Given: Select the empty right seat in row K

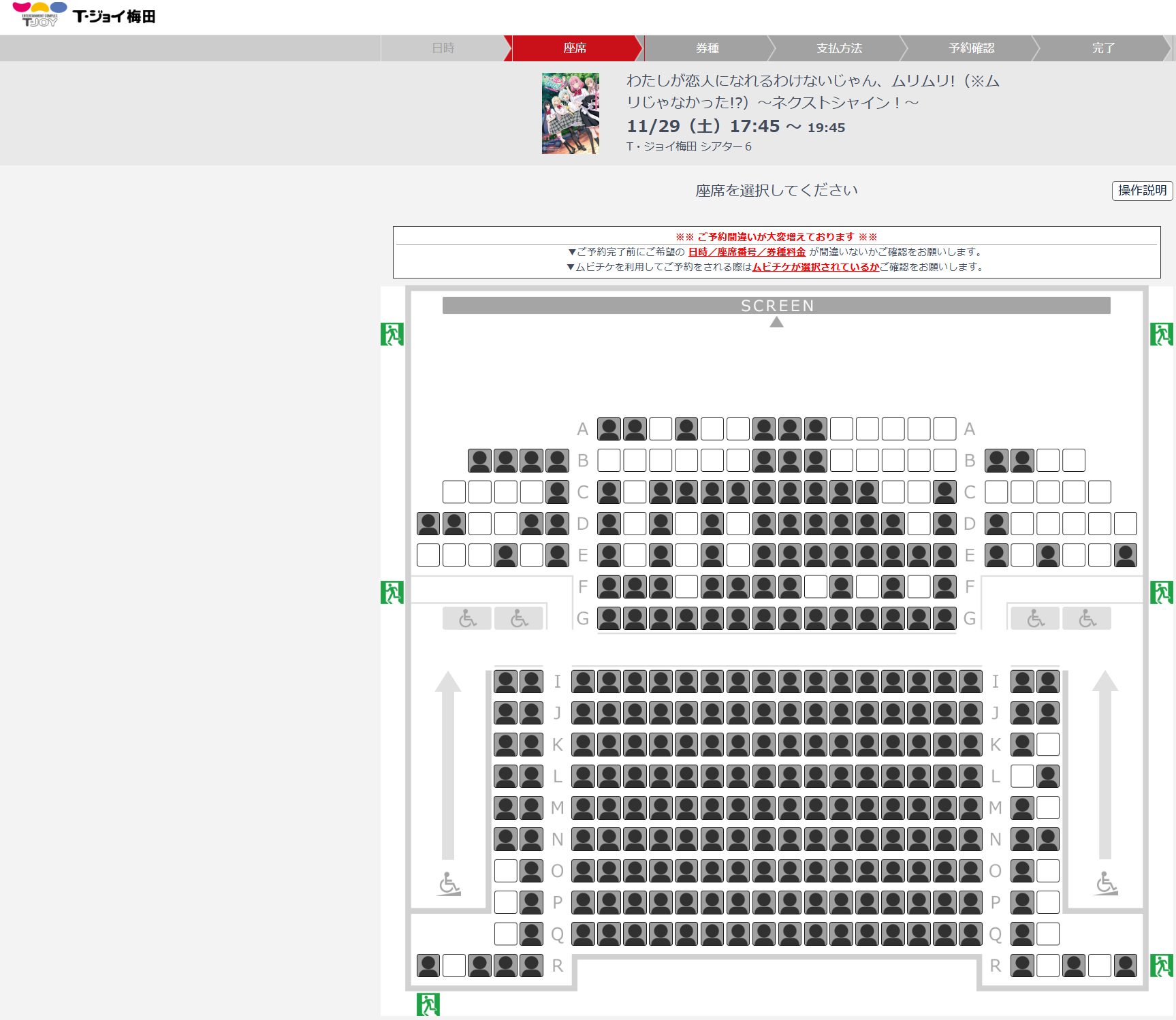Looking at the screenshot, I should [x=1048, y=744].
